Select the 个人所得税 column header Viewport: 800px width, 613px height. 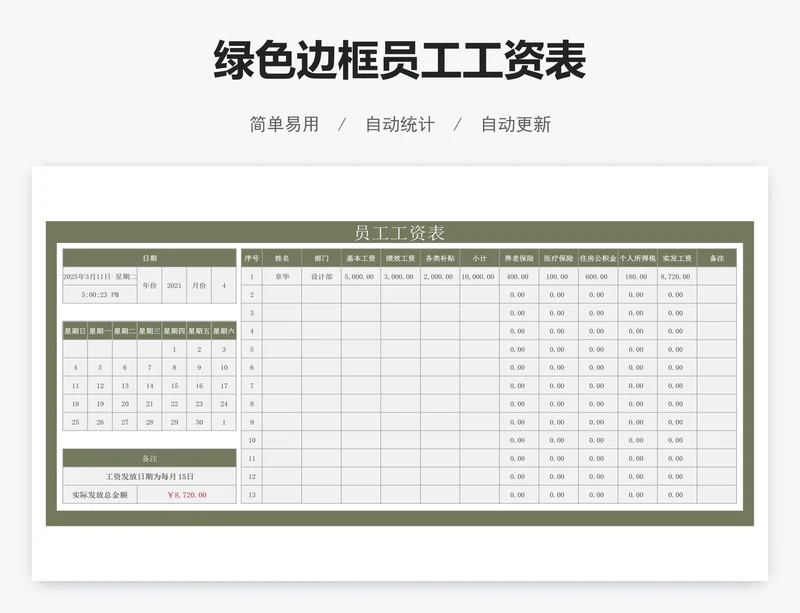tap(637, 258)
